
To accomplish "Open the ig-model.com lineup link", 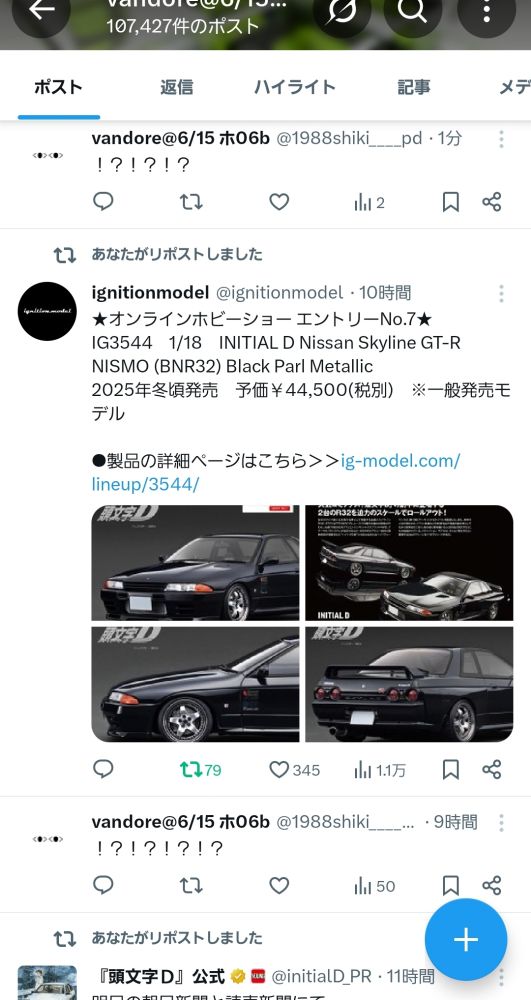I will [x=275, y=472].
